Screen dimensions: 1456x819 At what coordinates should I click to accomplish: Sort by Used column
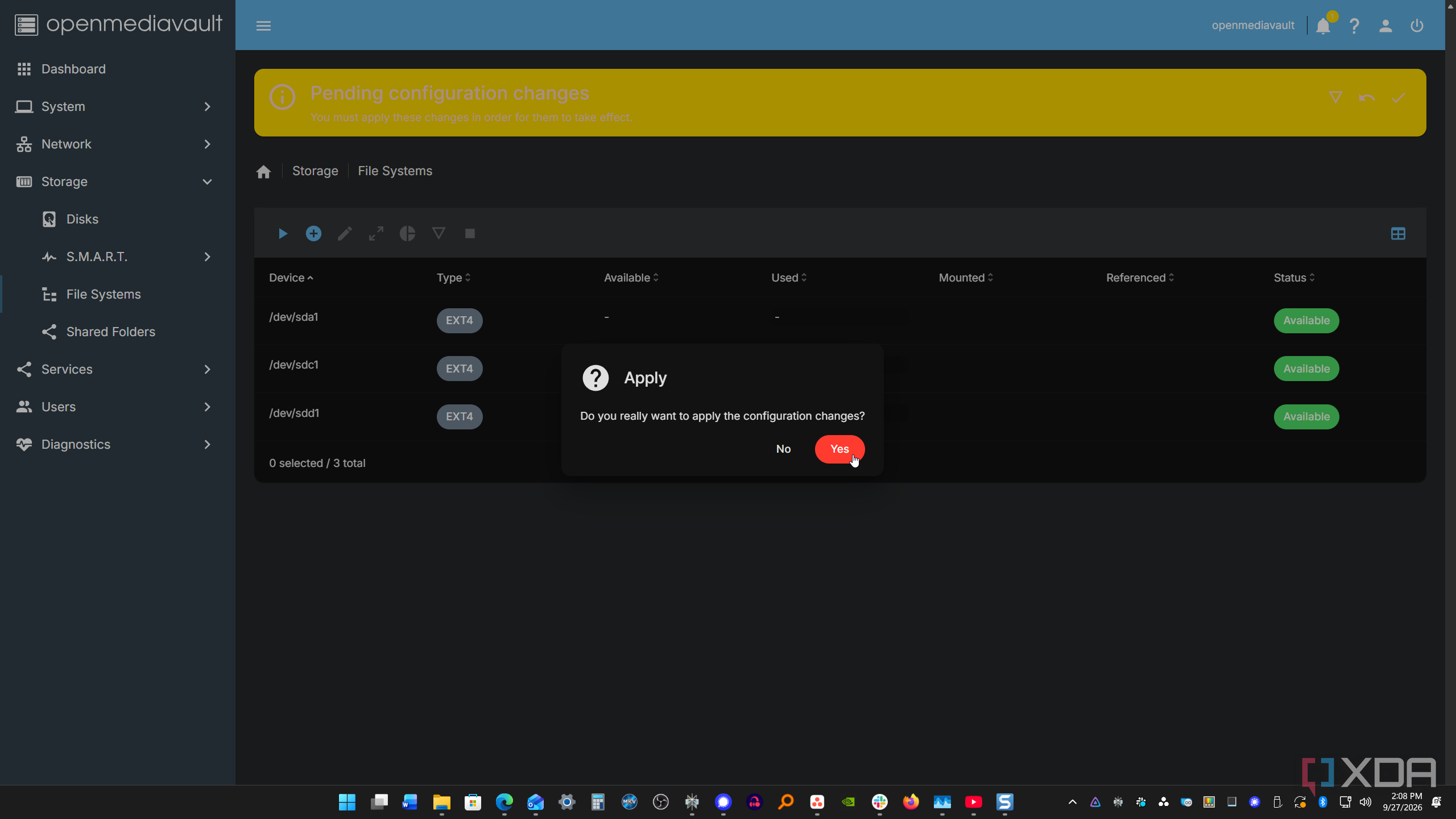pos(788,278)
